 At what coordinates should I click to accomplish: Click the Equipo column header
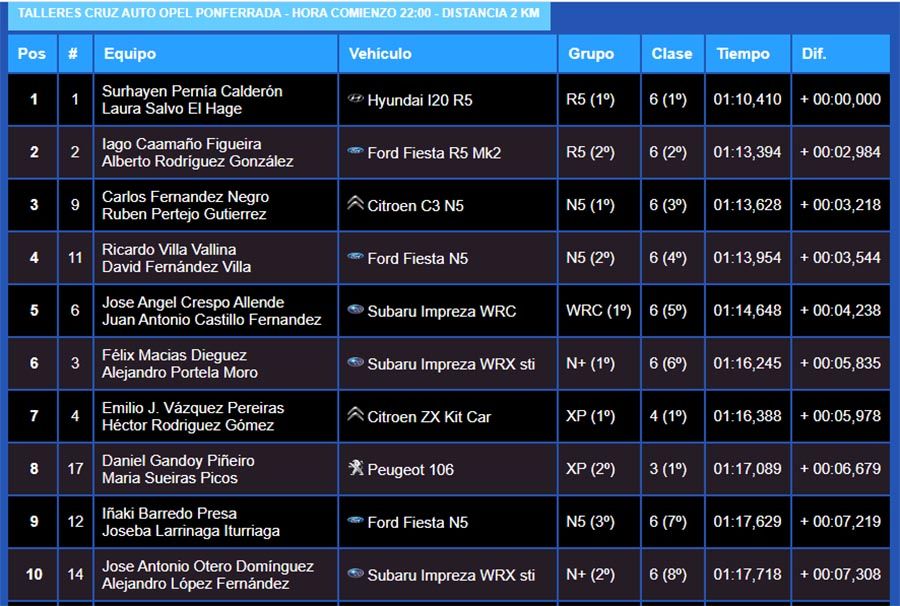pos(130,54)
